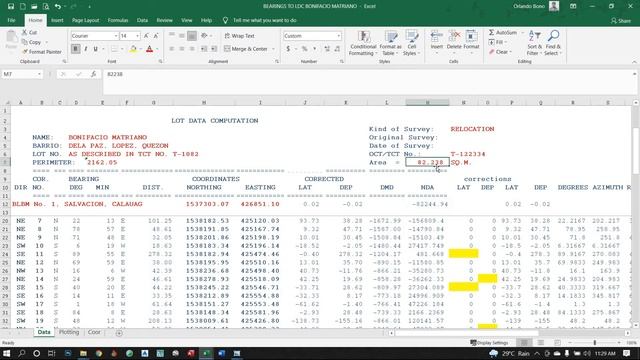Open Conditional Formatting menu
640x360 pixels.
click(362, 43)
